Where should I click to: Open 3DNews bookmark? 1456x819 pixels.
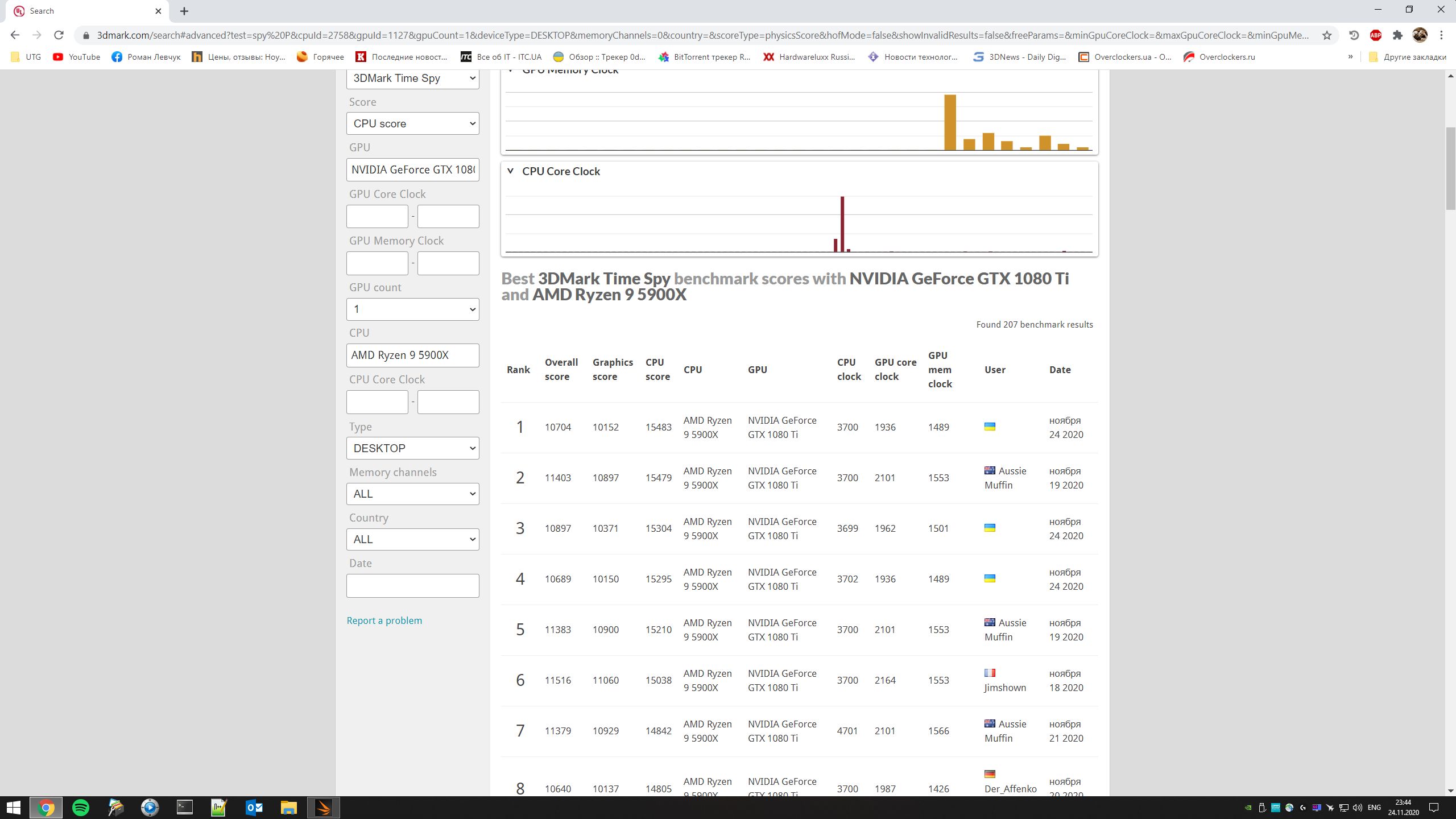click(1020, 57)
